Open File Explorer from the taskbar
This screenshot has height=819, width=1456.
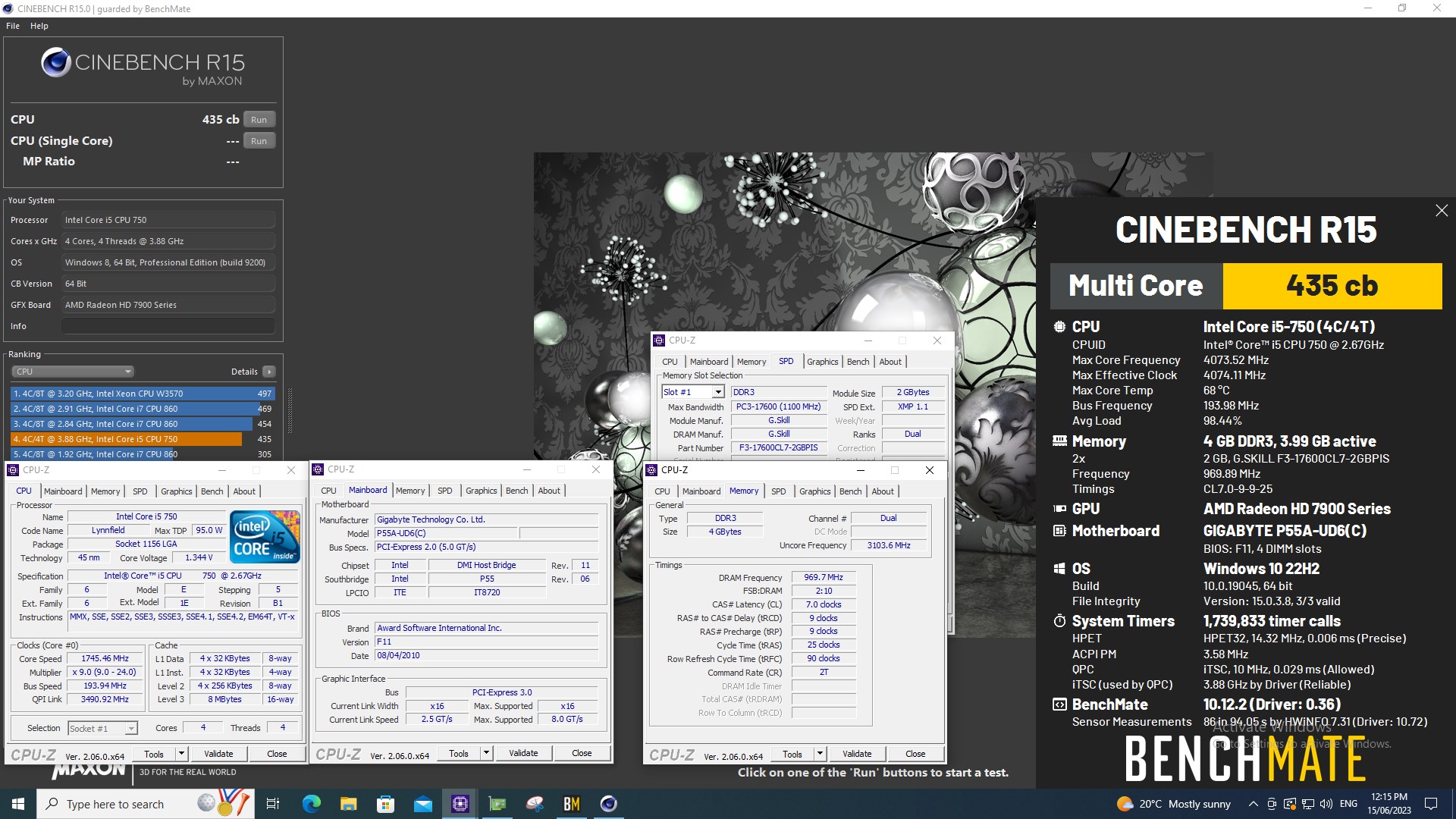pyautogui.click(x=348, y=804)
